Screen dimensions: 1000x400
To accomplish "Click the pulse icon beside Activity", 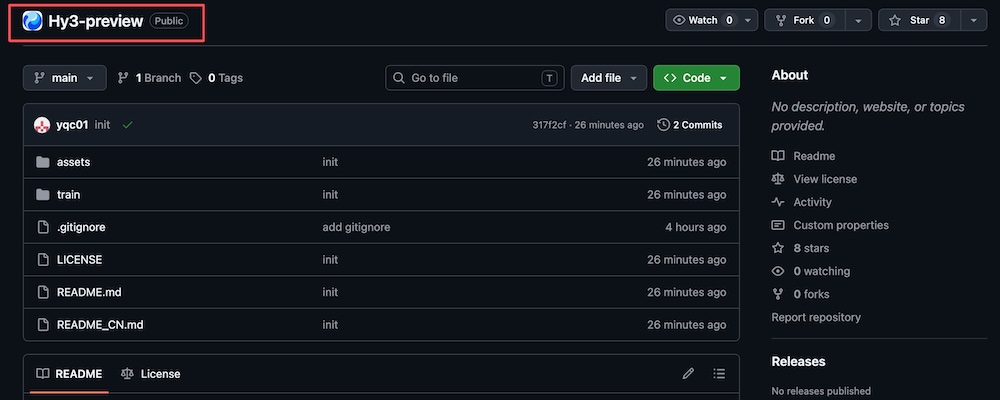I will 778,202.
